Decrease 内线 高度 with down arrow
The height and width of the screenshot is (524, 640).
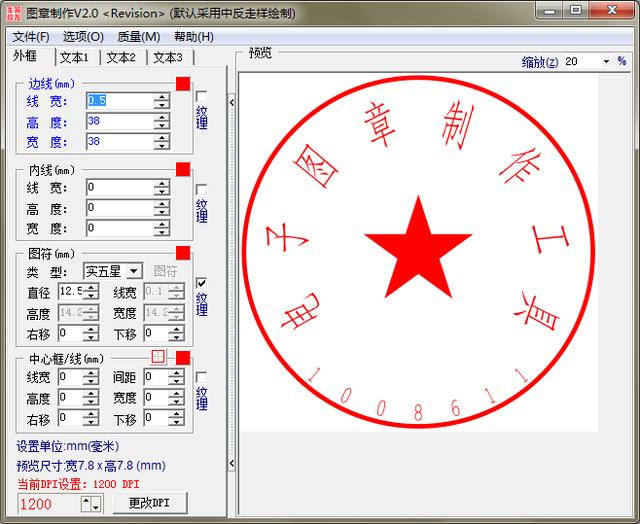162,212
